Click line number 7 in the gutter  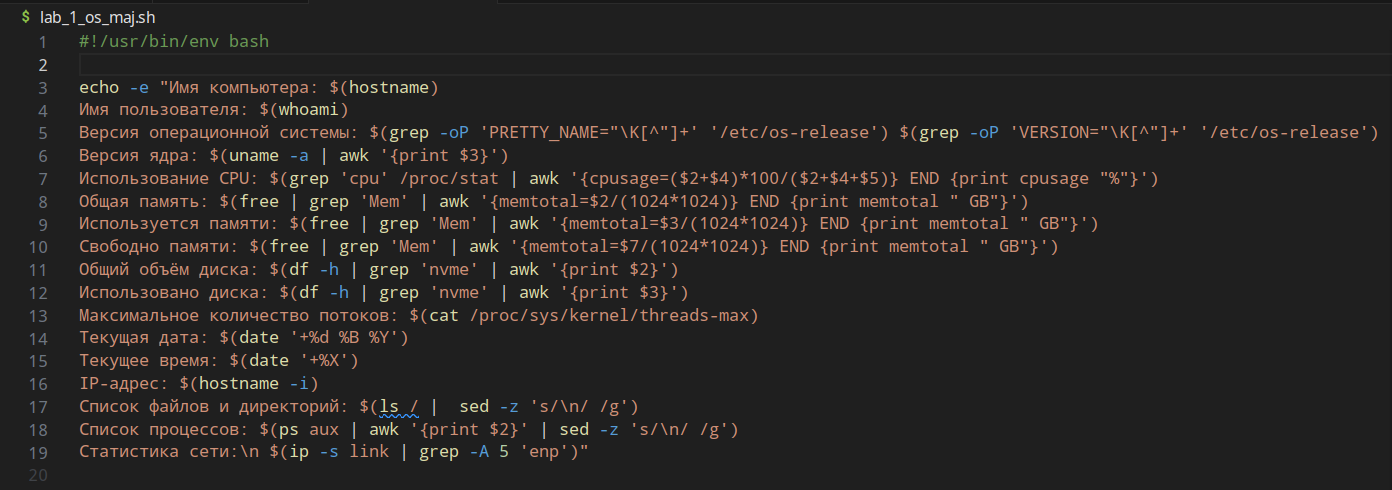point(42,179)
